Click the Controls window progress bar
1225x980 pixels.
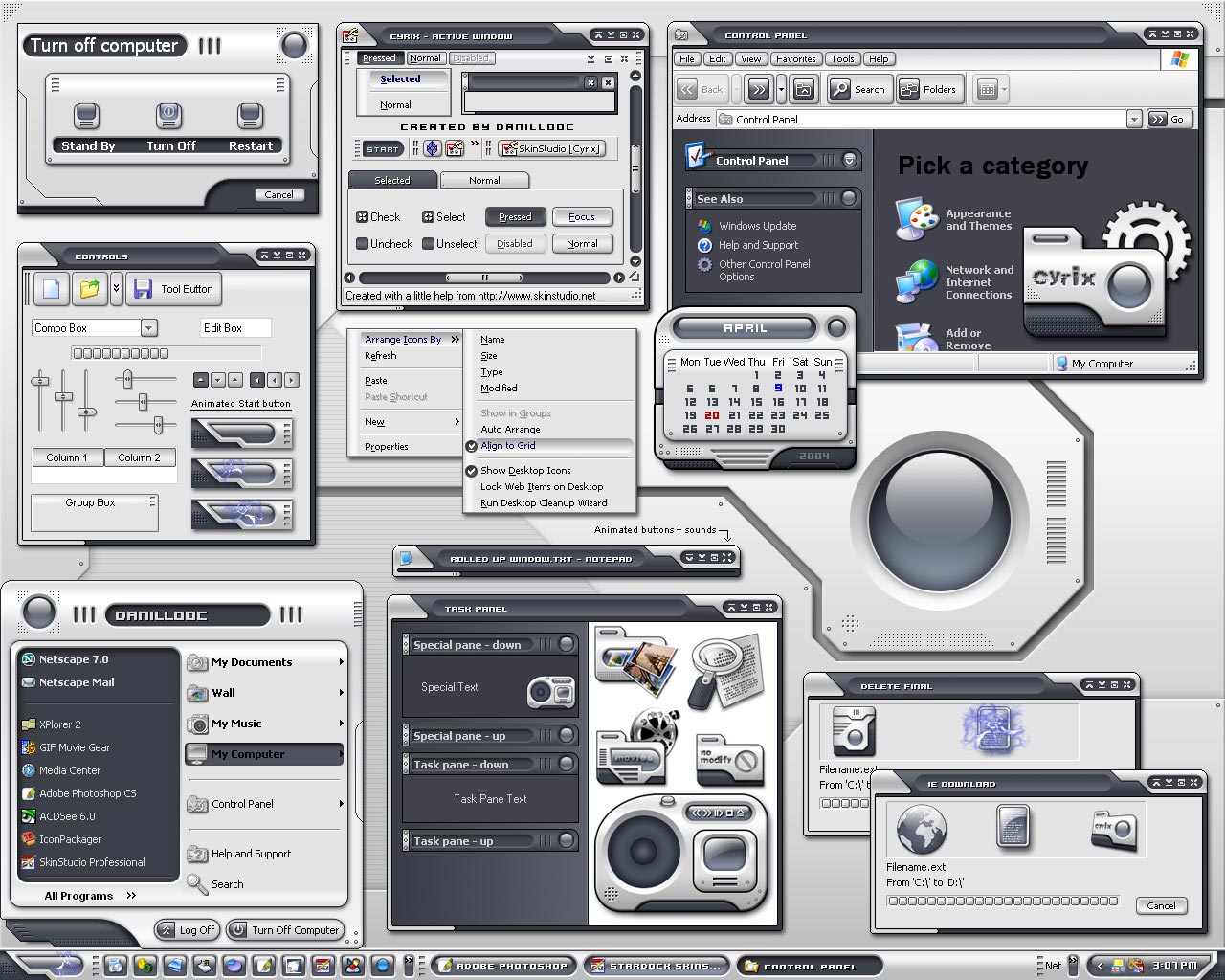click(167, 354)
